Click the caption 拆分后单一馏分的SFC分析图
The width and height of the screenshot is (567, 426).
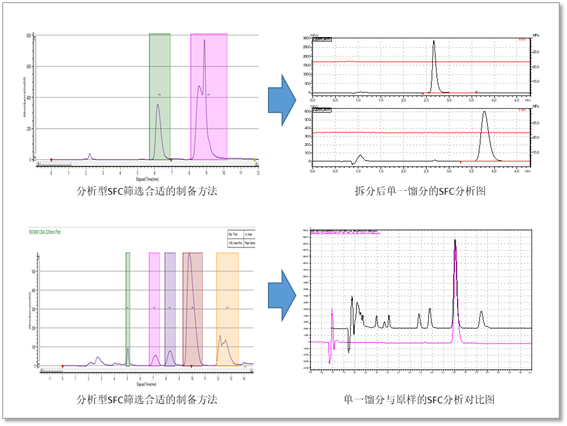coord(420,191)
